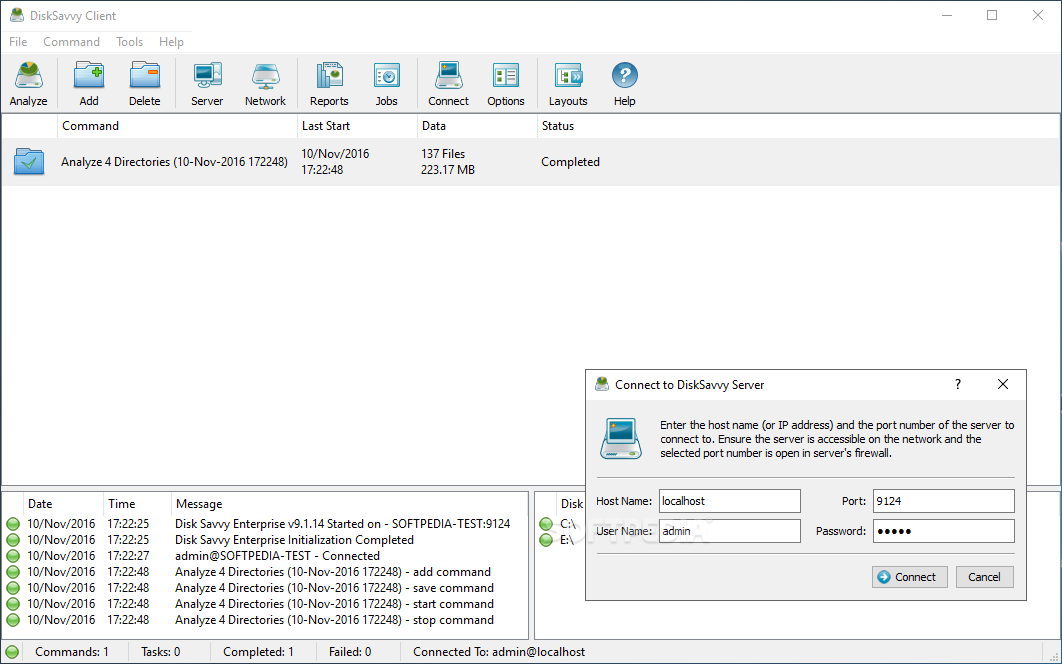The width and height of the screenshot is (1062, 664).
Task: Open the Tools menu
Action: pyautogui.click(x=129, y=42)
